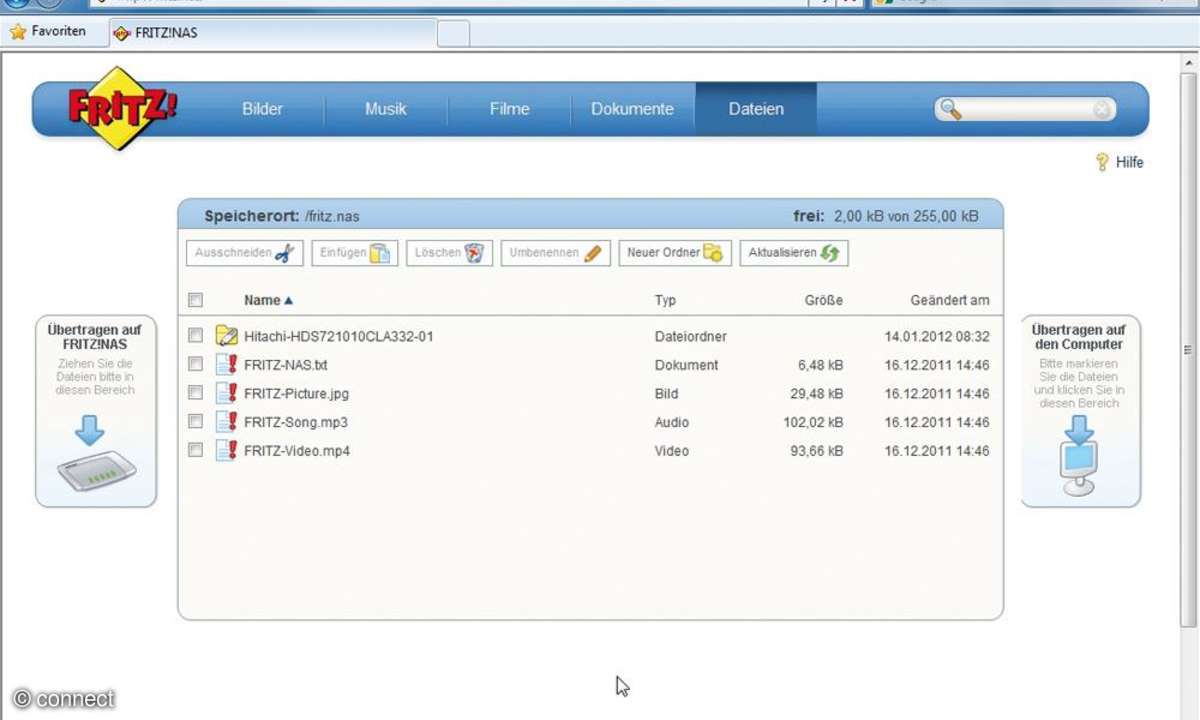Click the Umbenennen pencil button

pyautogui.click(x=556, y=253)
